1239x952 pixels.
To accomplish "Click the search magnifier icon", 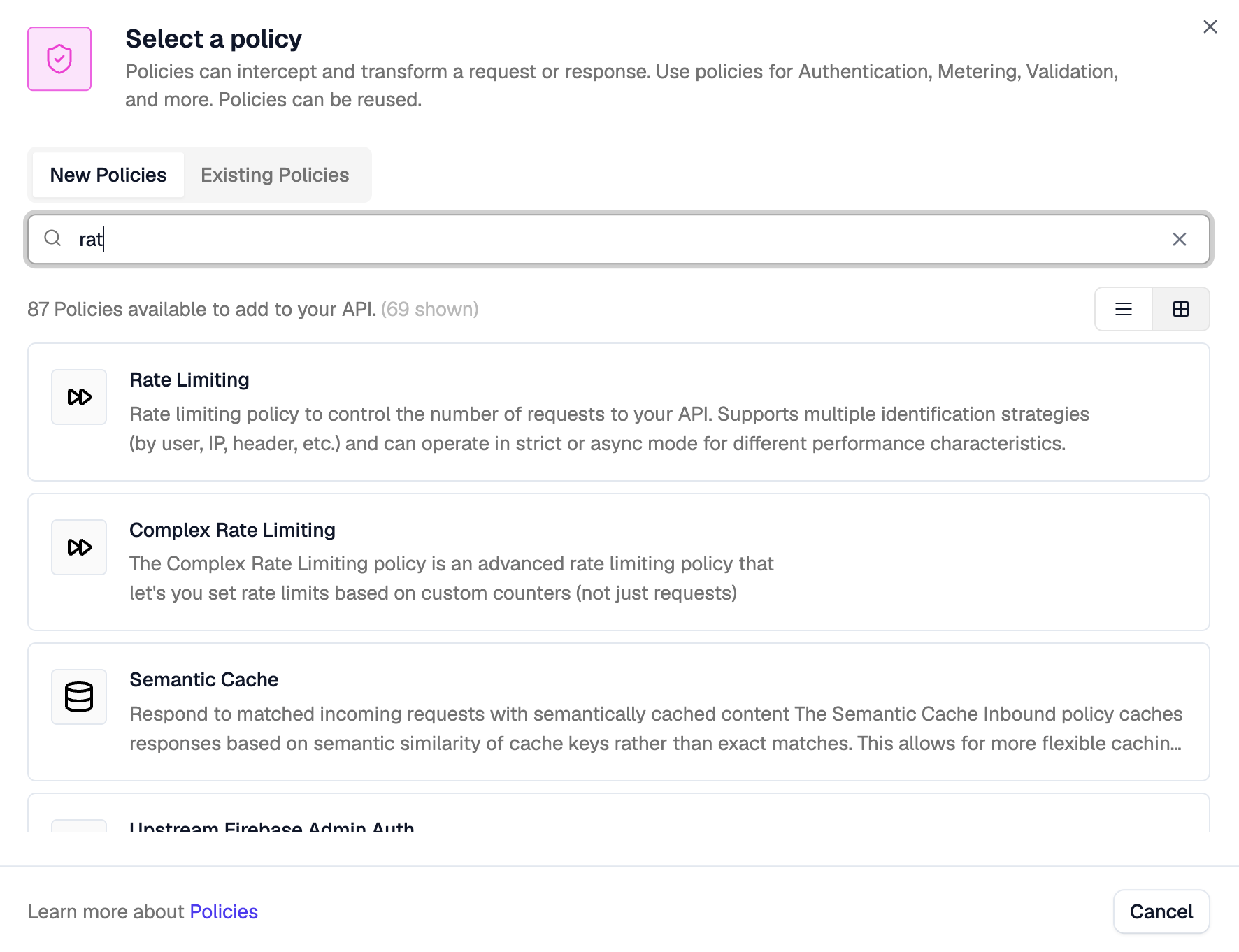I will point(52,238).
